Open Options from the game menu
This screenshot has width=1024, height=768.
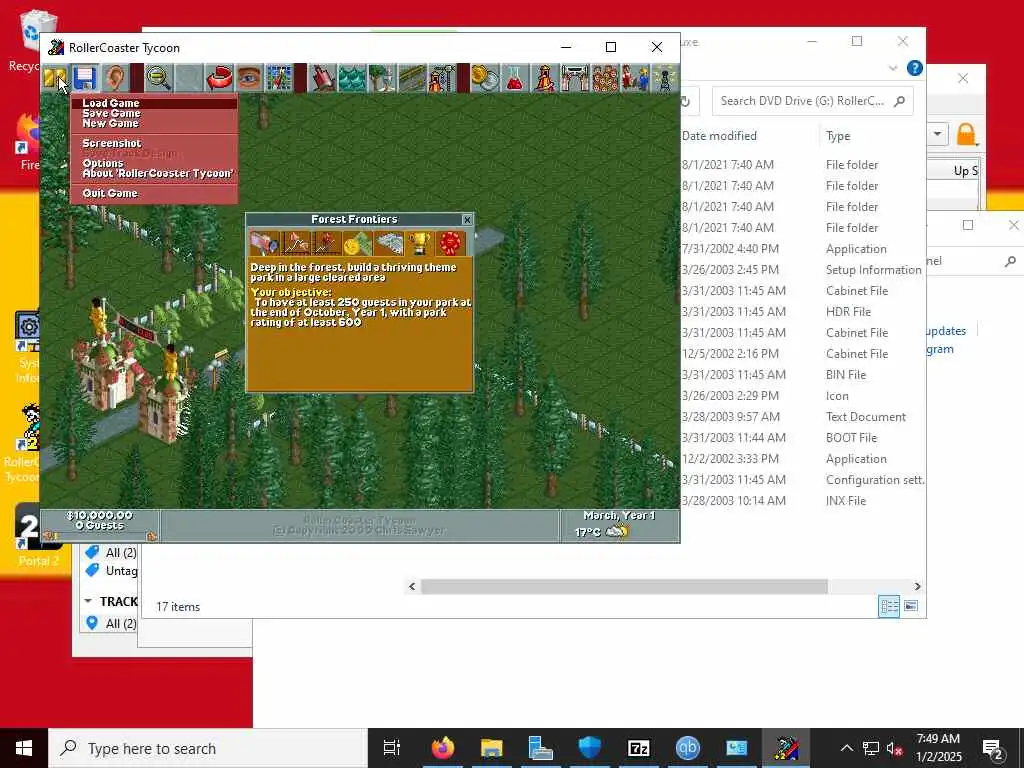click(154, 163)
